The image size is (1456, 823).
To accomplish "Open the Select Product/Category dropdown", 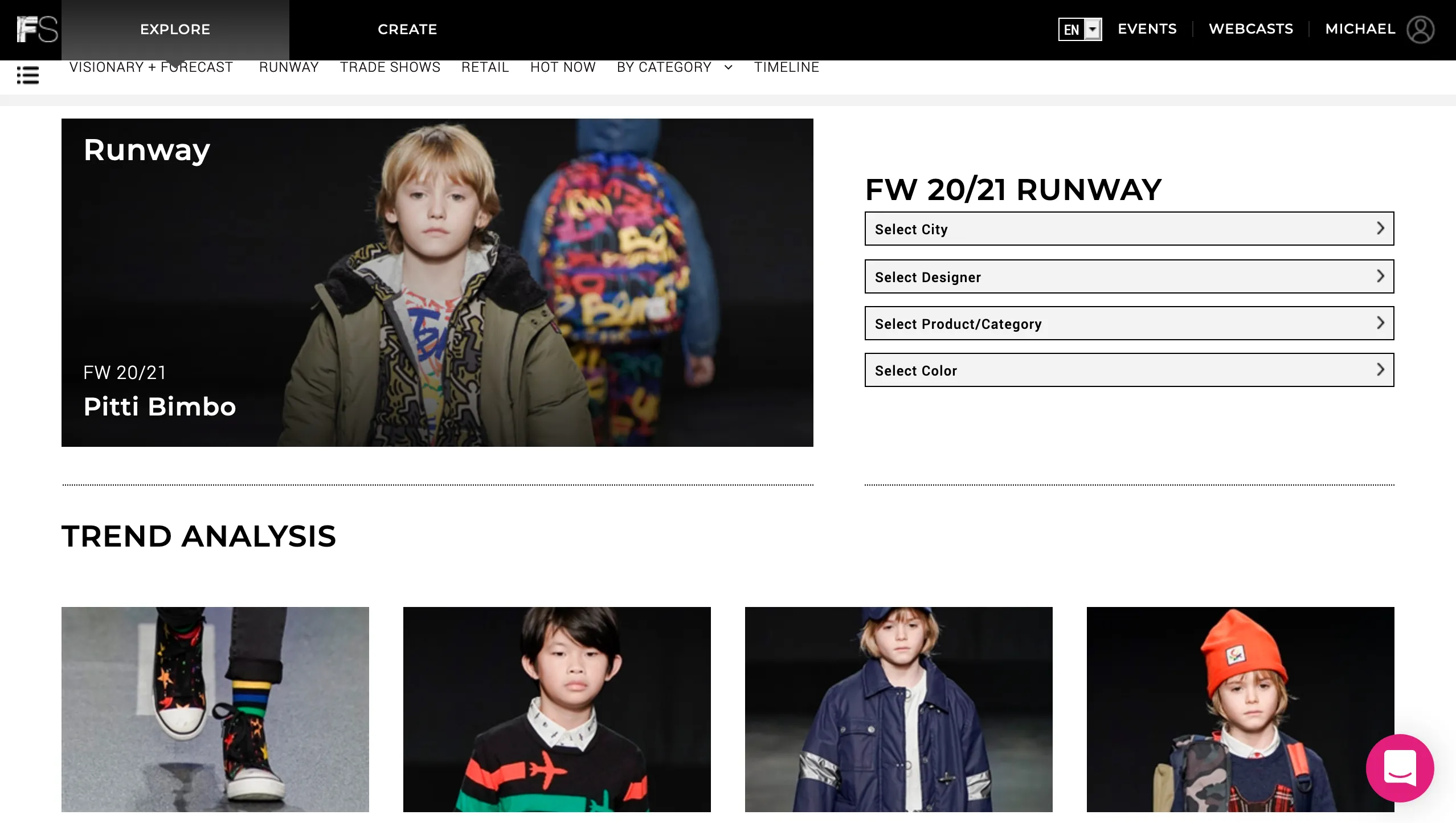I will pos(1129,323).
